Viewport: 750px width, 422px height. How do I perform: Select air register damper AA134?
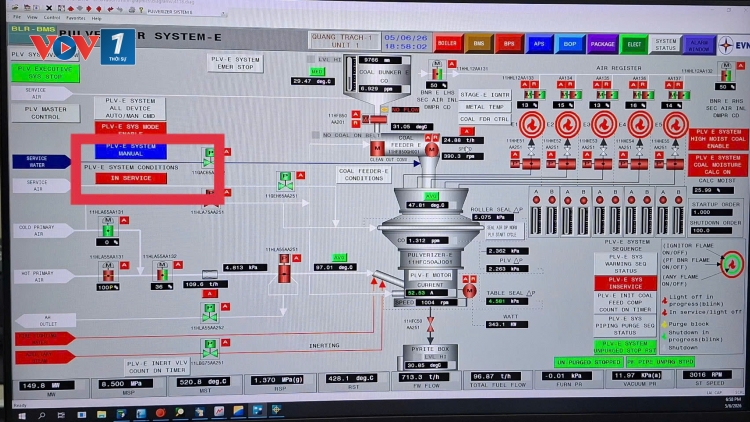pos(570,95)
